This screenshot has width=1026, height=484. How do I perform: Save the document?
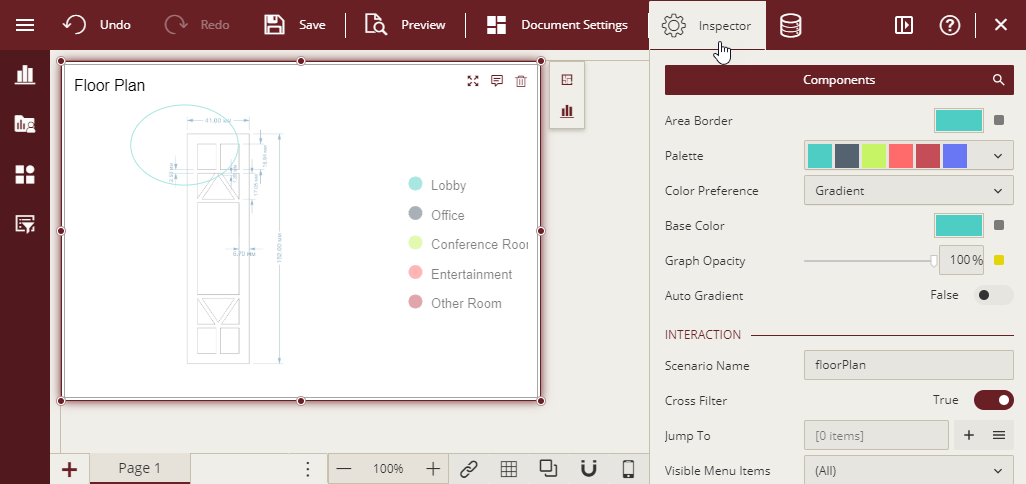pos(294,25)
